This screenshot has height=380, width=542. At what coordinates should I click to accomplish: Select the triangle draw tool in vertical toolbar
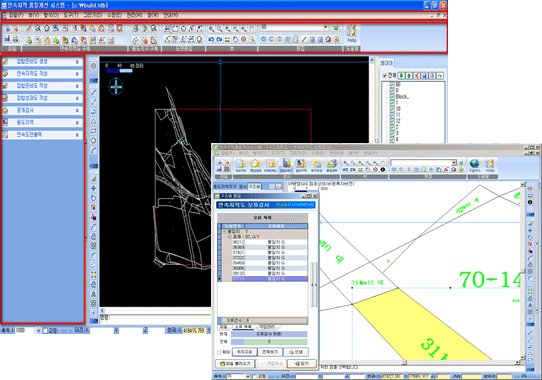pos(94,121)
